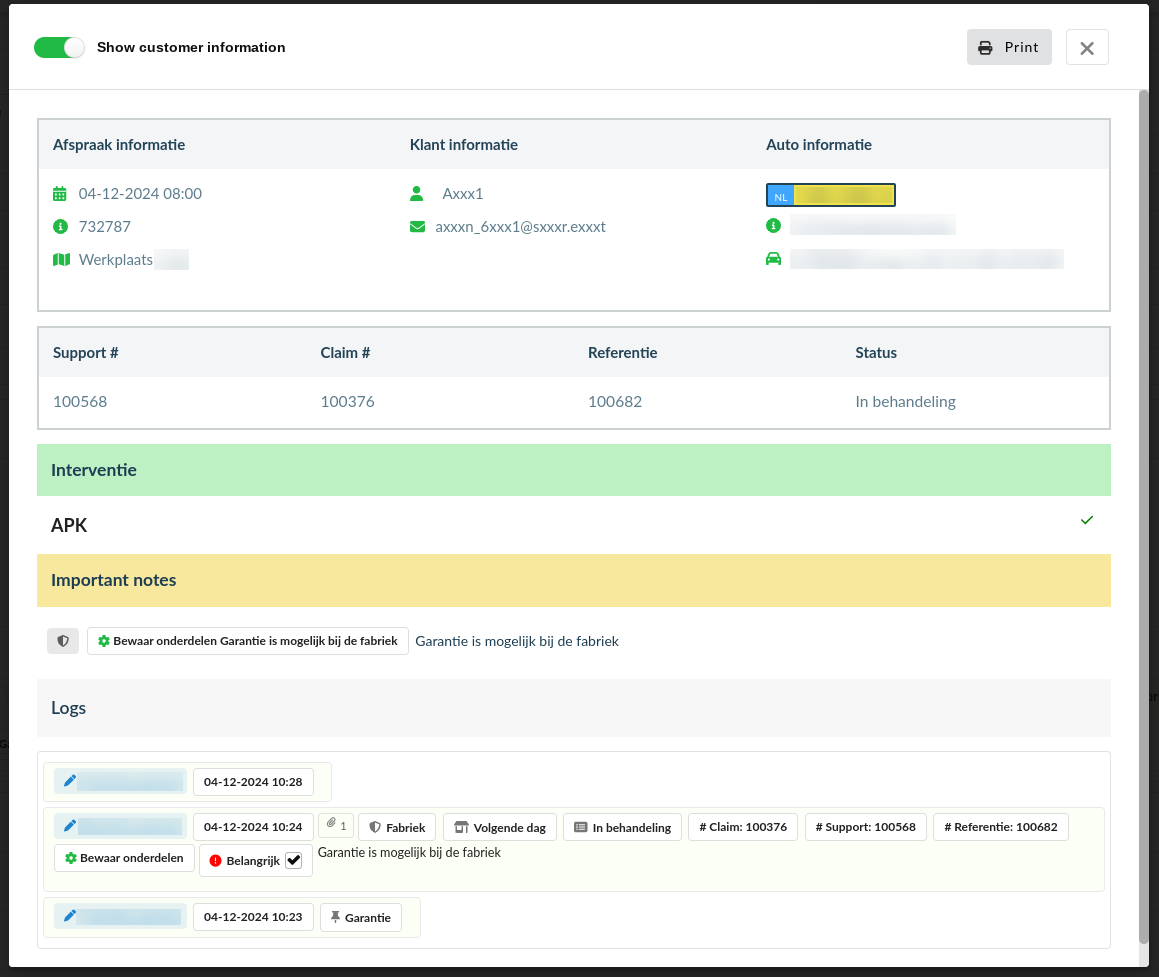Click the Garantie pin tag
The width and height of the screenshot is (1159, 977).
pos(360,917)
